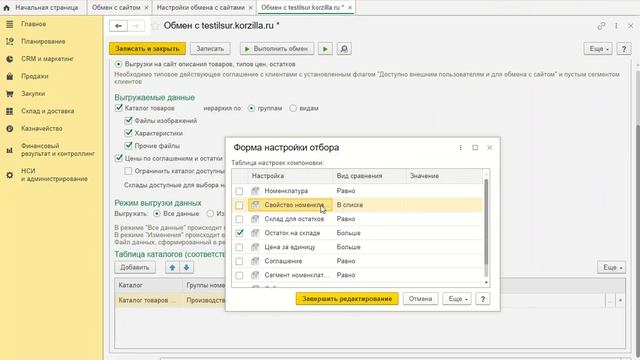The image size is (640, 360).
Task: Click the magnifier icon next to play button
Action: [344, 49]
